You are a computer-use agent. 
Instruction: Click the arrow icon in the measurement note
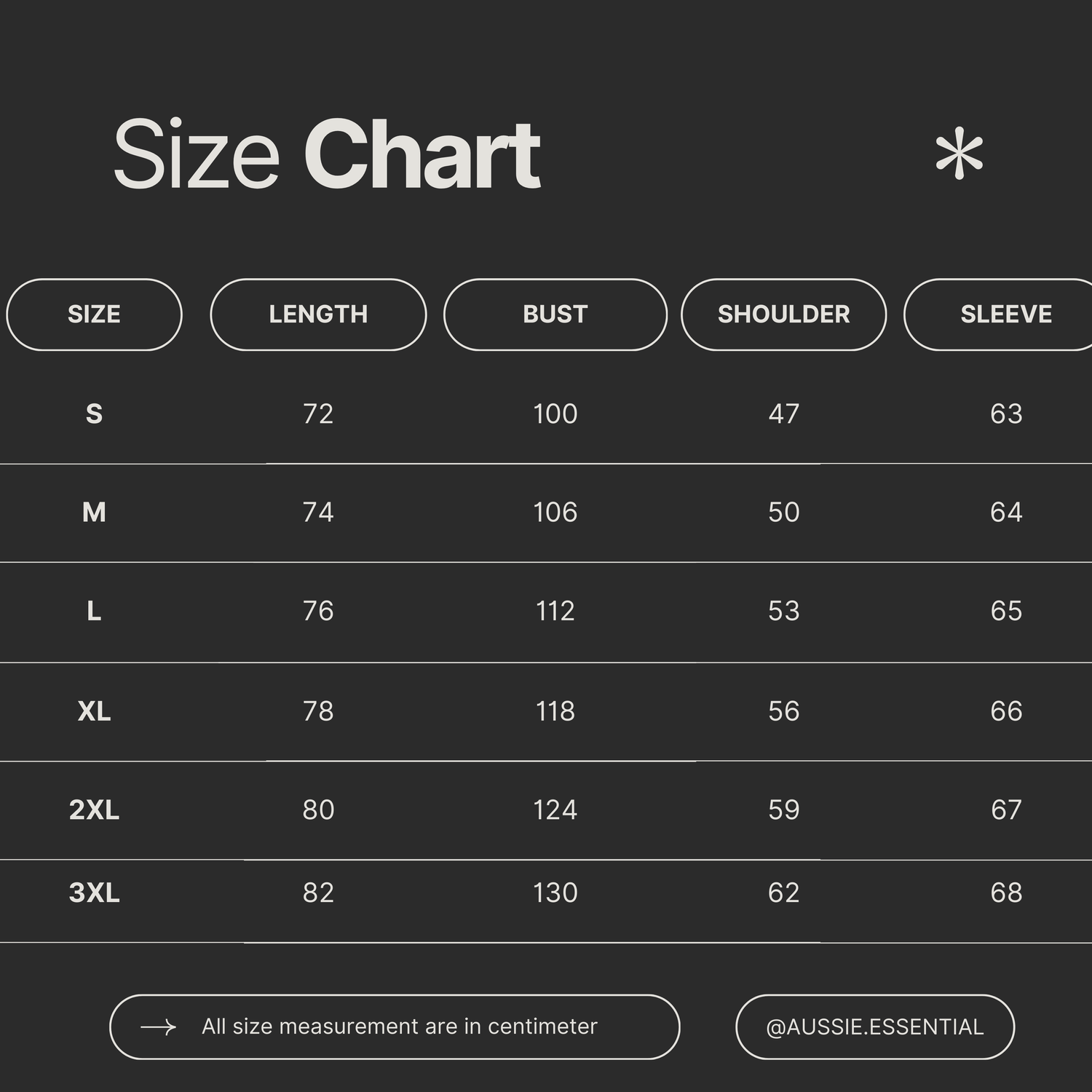(x=158, y=1026)
